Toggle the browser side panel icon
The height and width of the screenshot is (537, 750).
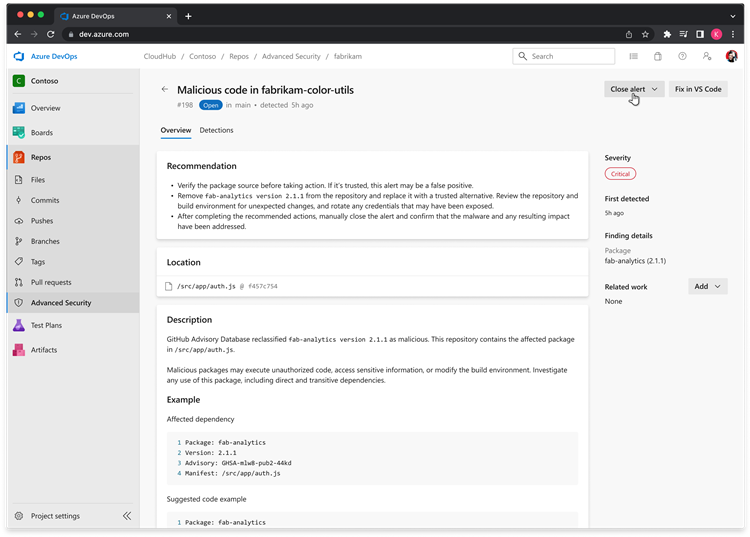pyautogui.click(x=700, y=34)
